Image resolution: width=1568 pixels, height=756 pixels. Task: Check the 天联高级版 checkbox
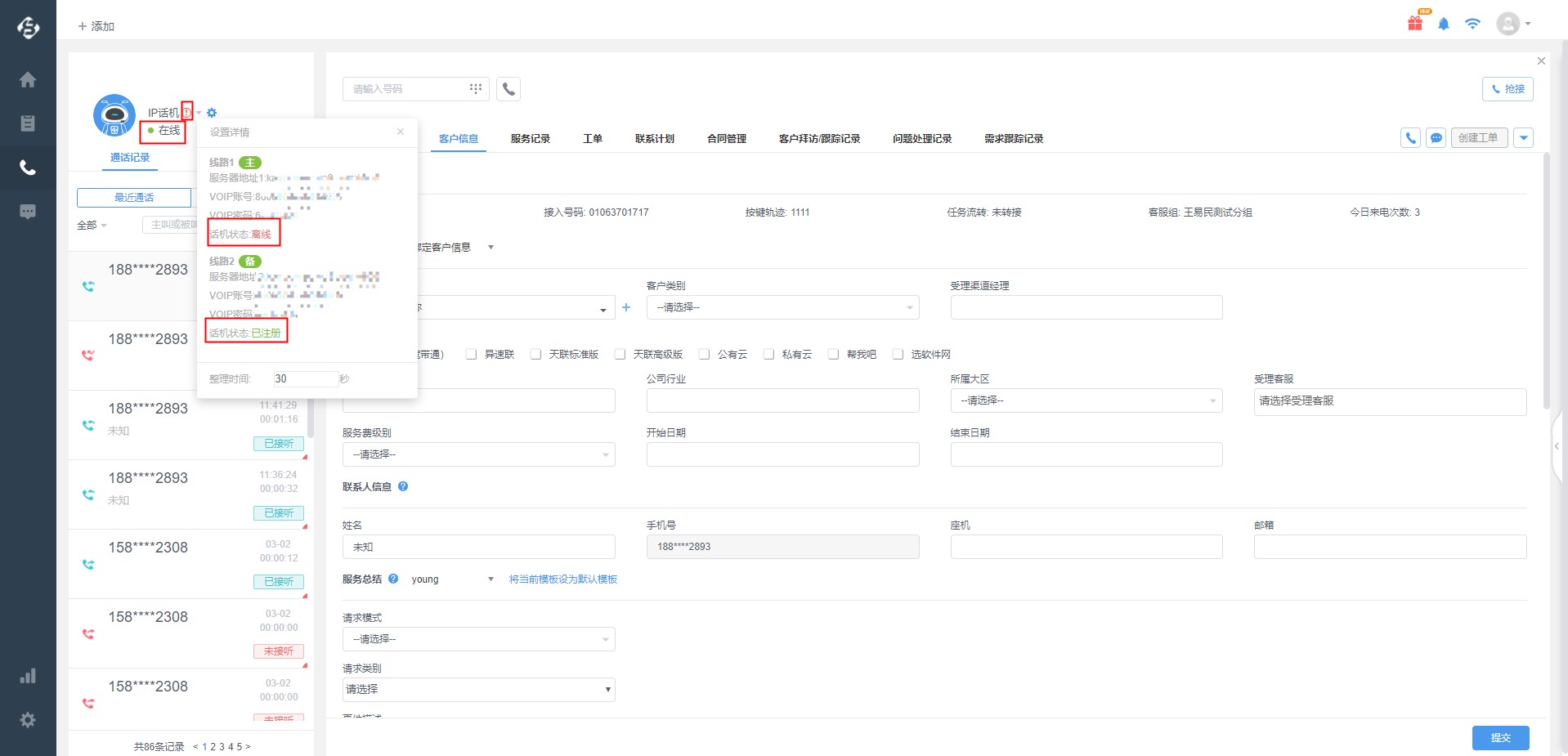[x=620, y=354]
